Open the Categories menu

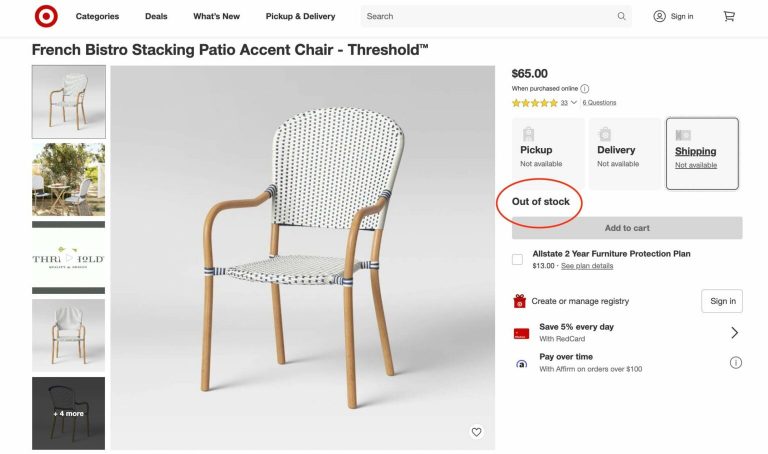click(x=97, y=16)
